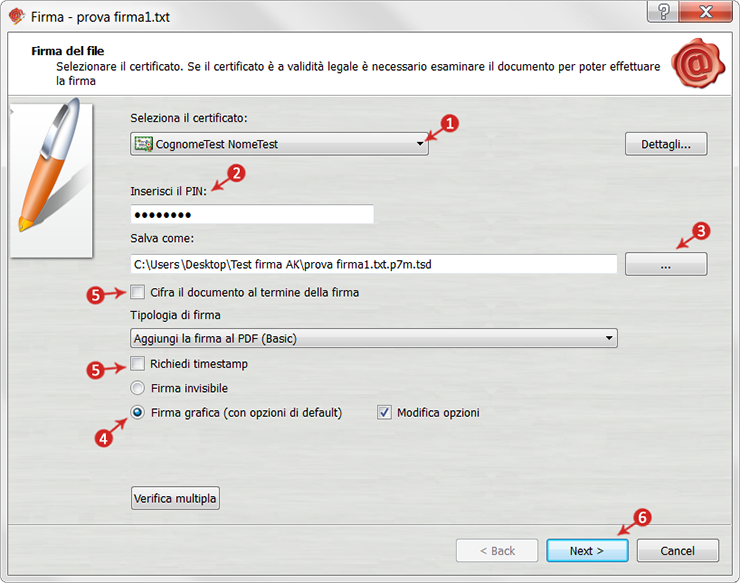The image size is (740, 583).
Task: Click the Verifica multipla button
Action: pos(175,498)
